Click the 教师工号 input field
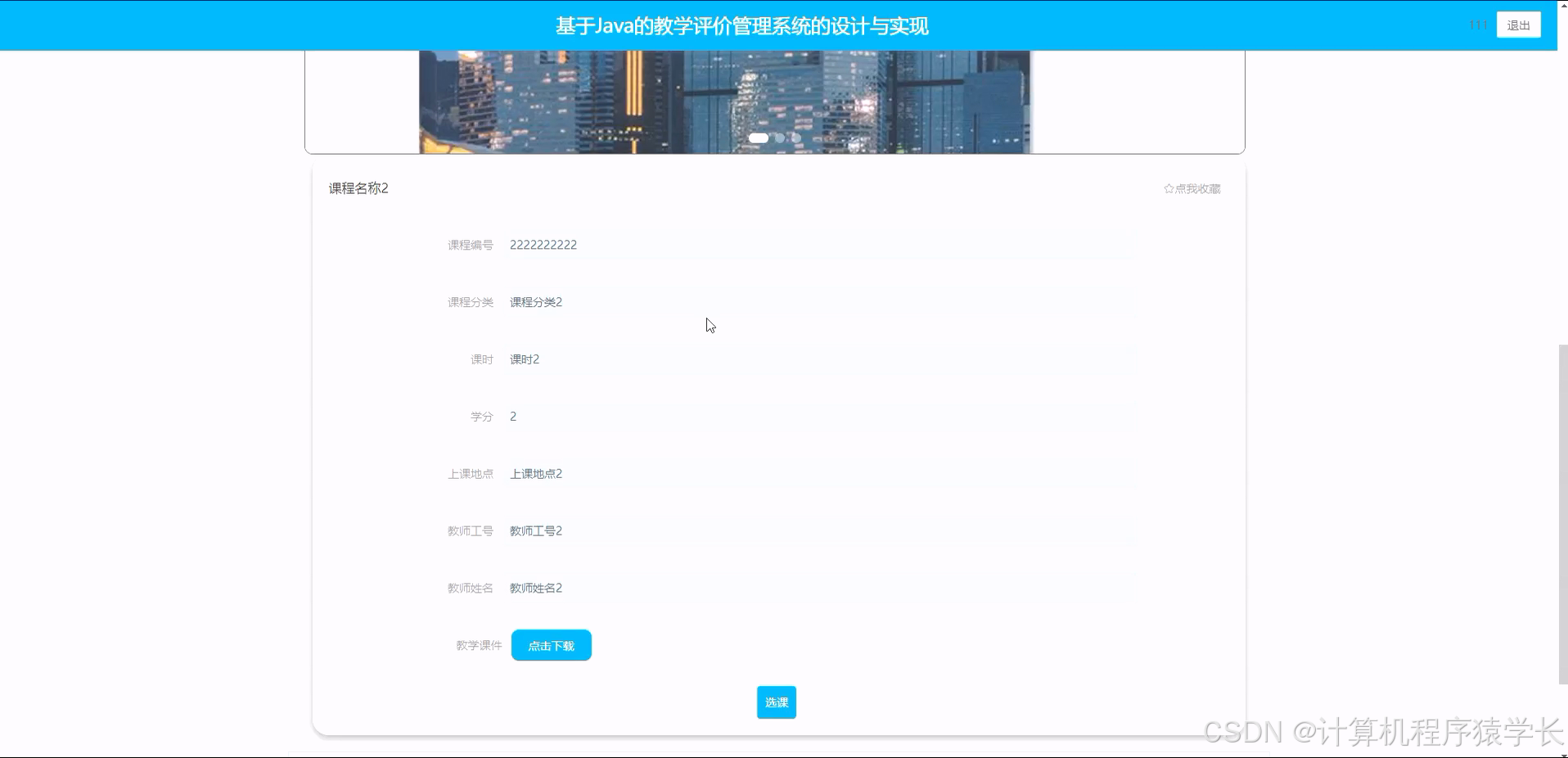This screenshot has width=1568, height=758. 818,530
